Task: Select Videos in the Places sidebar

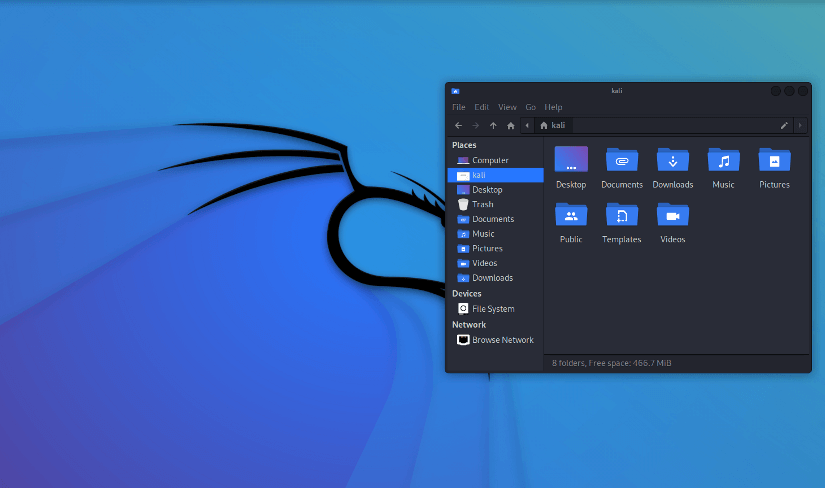Action: coord(495,263)
